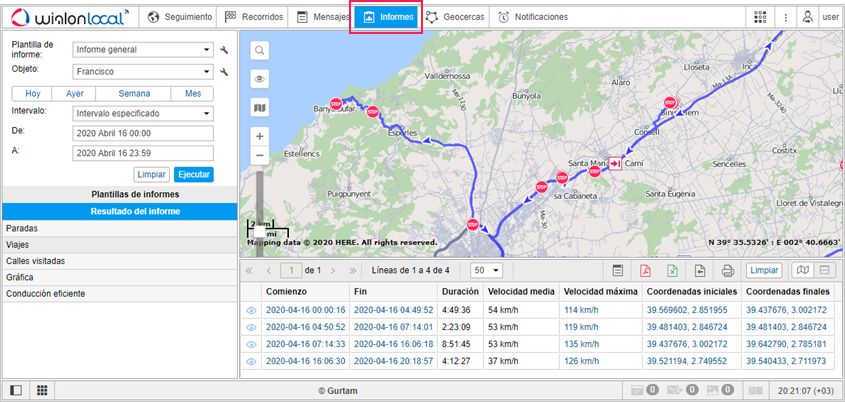
Task: Print the report using the printer icon
Action: 728,270
